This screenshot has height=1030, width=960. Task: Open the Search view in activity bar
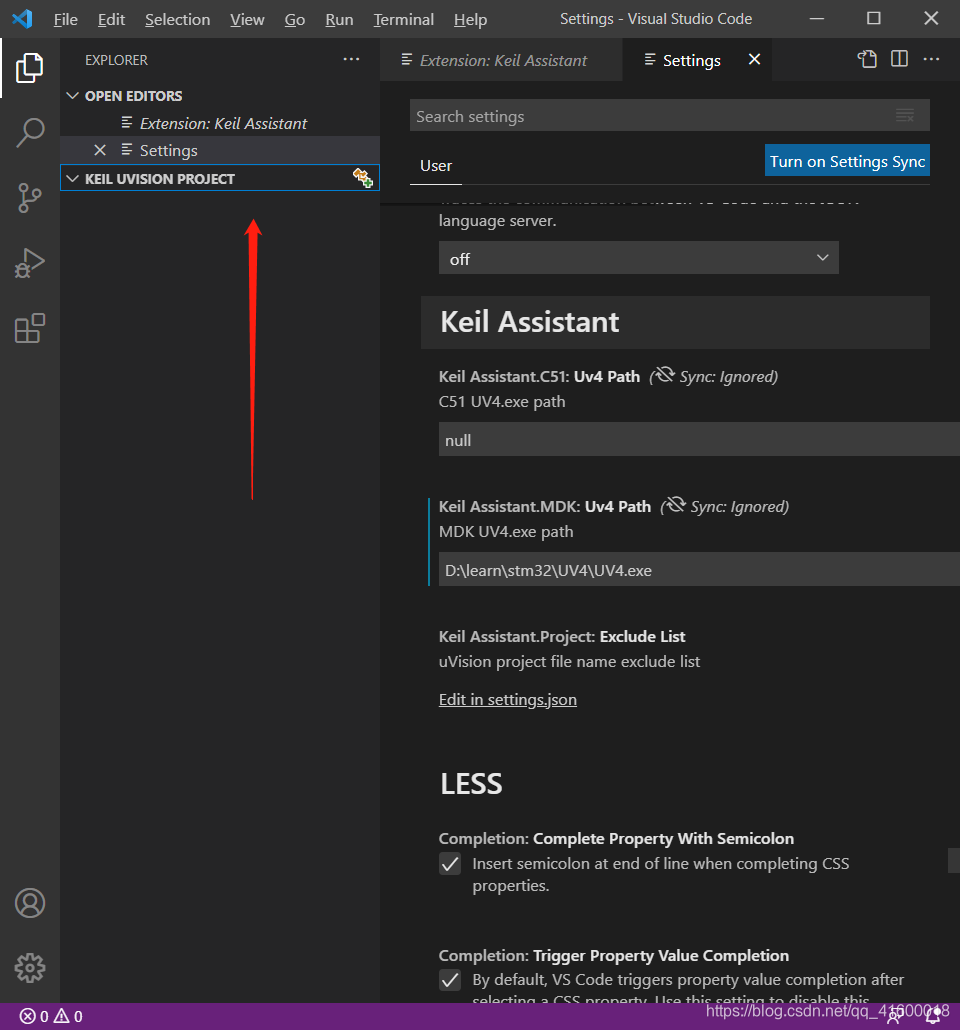[30, 133]
